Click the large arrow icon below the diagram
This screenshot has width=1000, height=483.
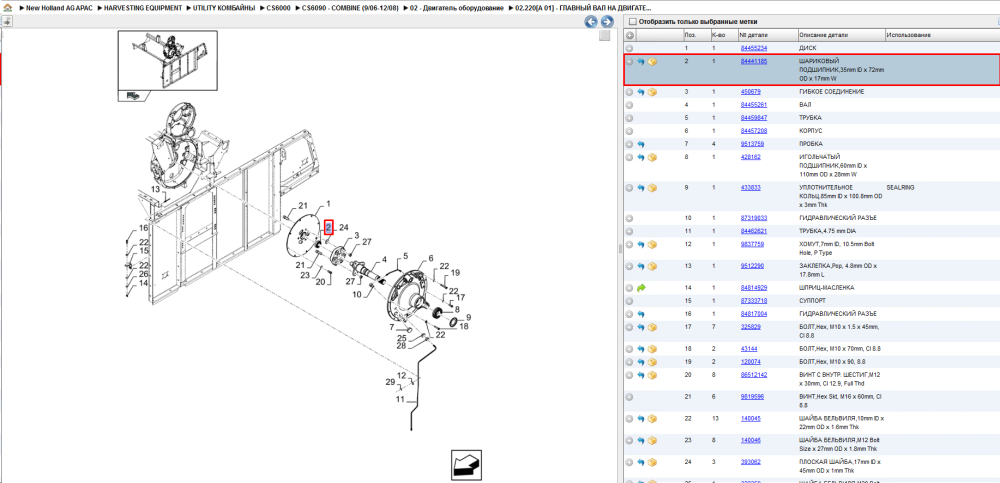[x=466, y=465]
